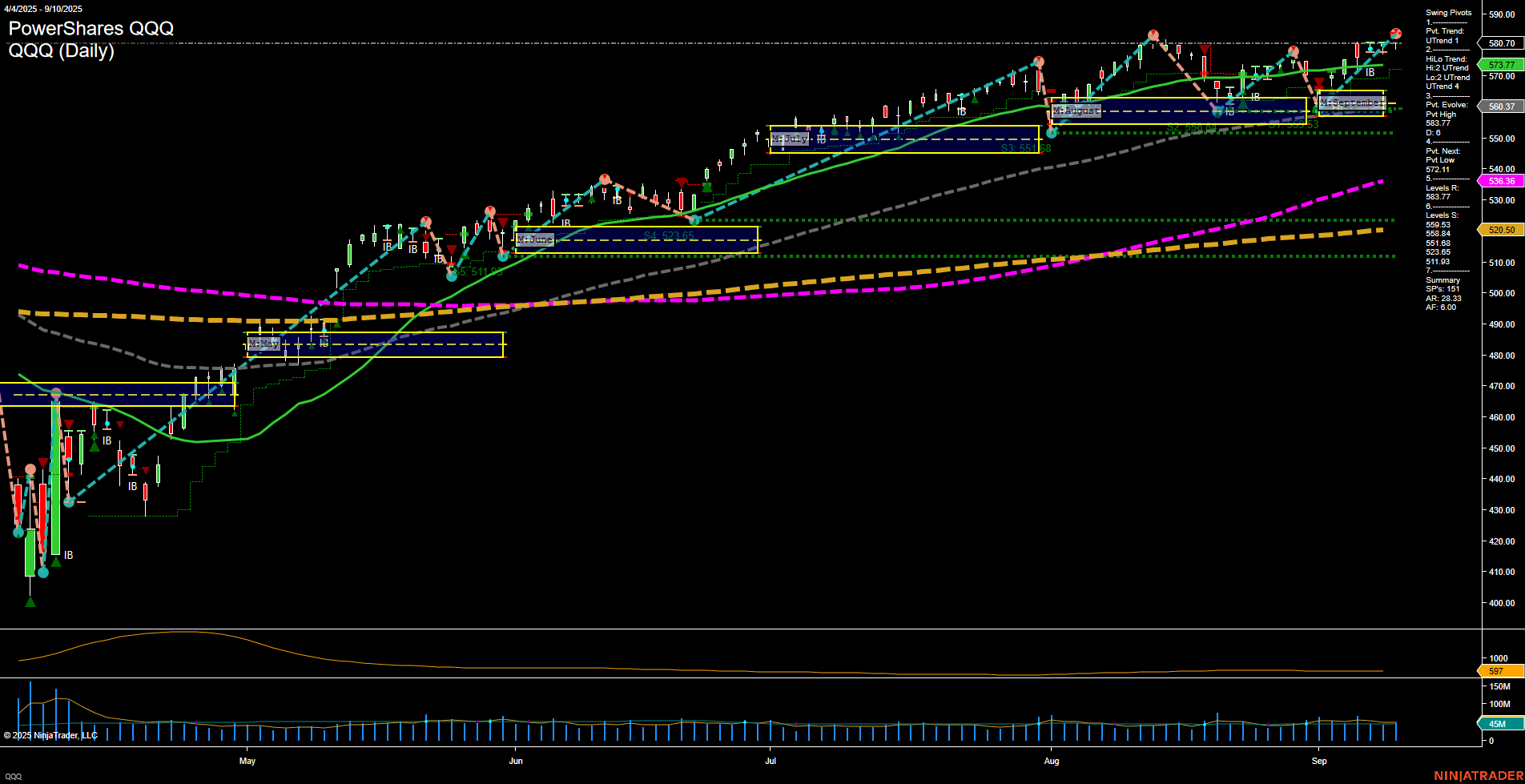
Task: Click the NinjaTrader logo in the corner
Action: tap(1478, 775)
